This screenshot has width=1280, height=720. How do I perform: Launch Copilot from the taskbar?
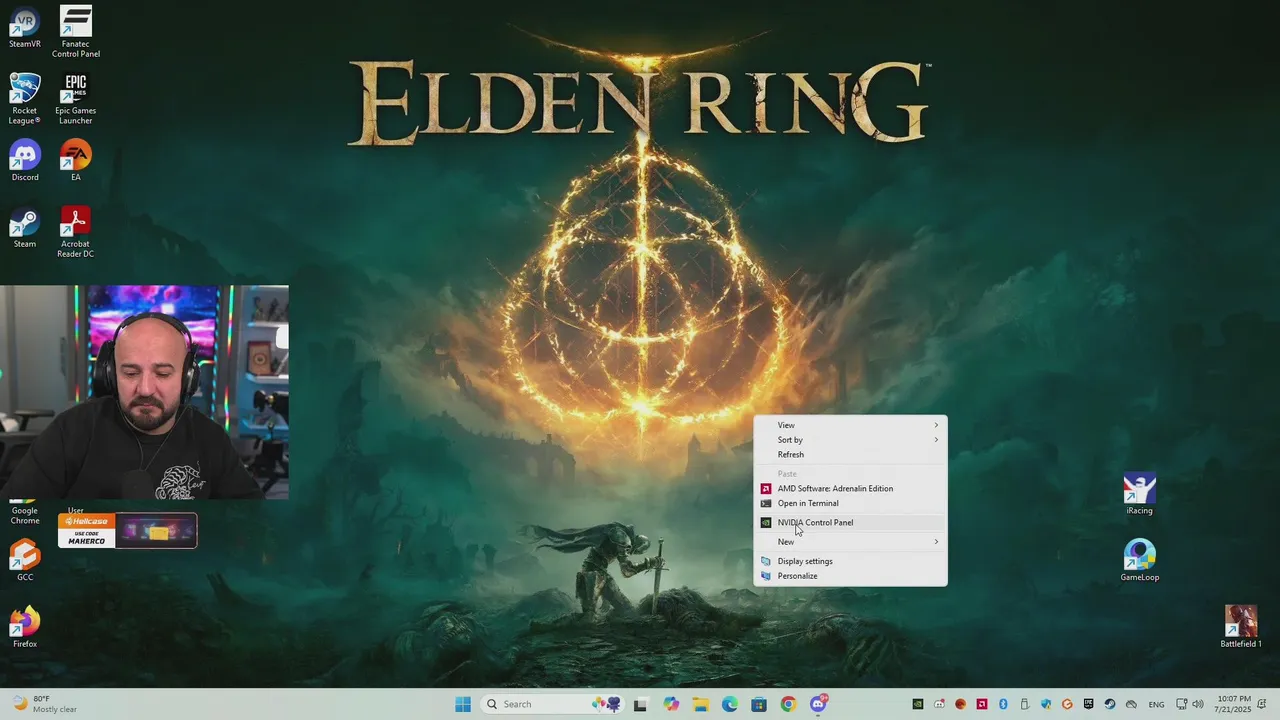pos(670,704)
